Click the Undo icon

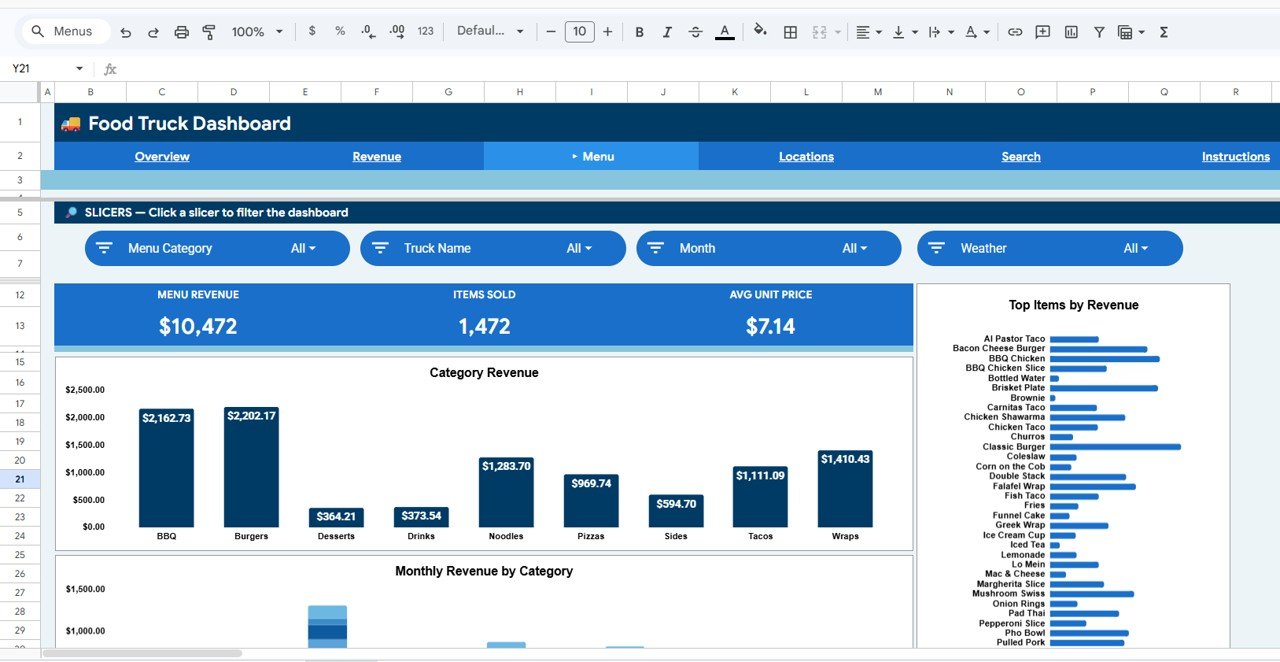pos(125,31)
